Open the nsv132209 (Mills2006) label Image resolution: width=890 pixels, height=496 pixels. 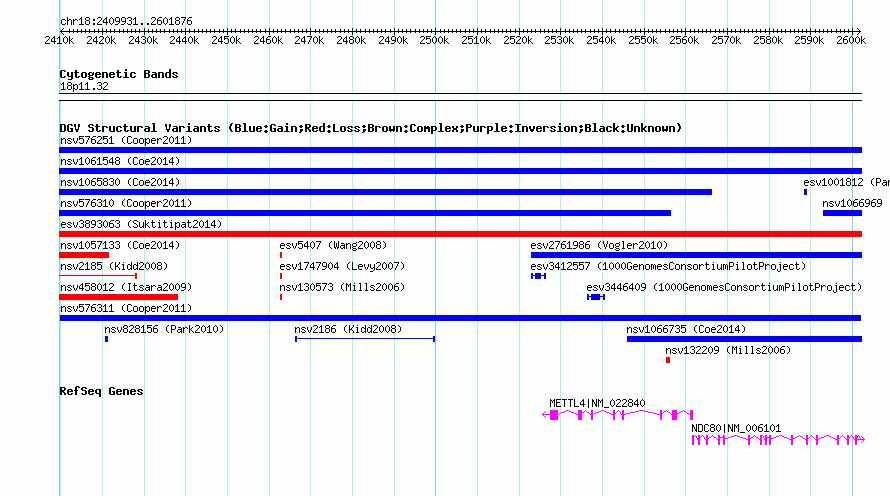pos(728,350)
